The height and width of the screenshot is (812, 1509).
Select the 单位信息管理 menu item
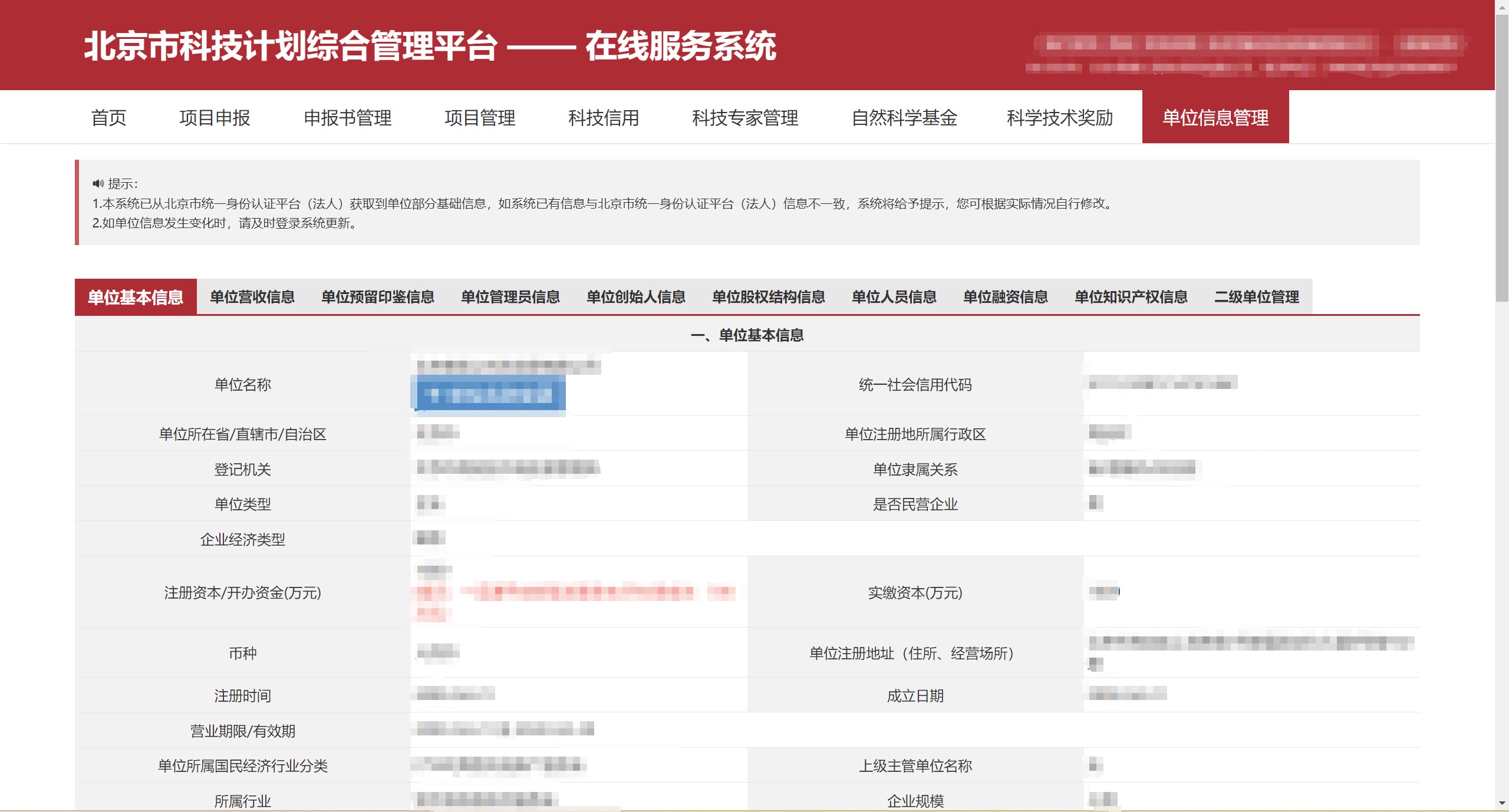pos(1215,118)
